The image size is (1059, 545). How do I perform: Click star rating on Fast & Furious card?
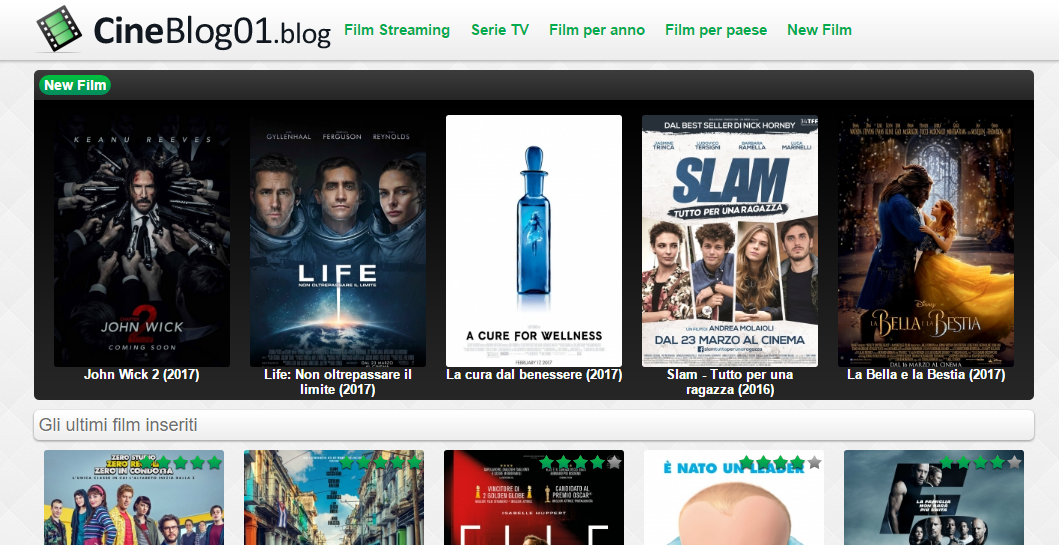pos(981,463)
